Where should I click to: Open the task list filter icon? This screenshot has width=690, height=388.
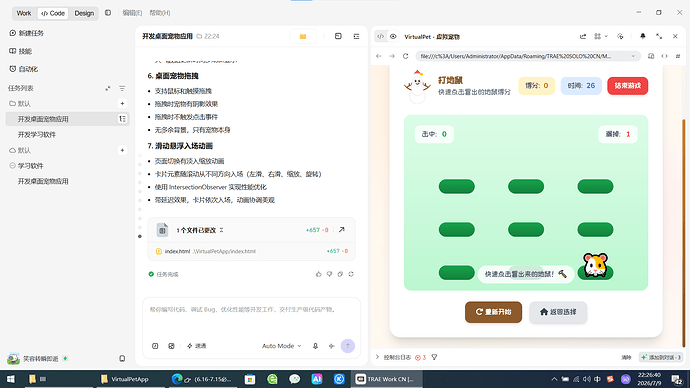tap(122, 88)
